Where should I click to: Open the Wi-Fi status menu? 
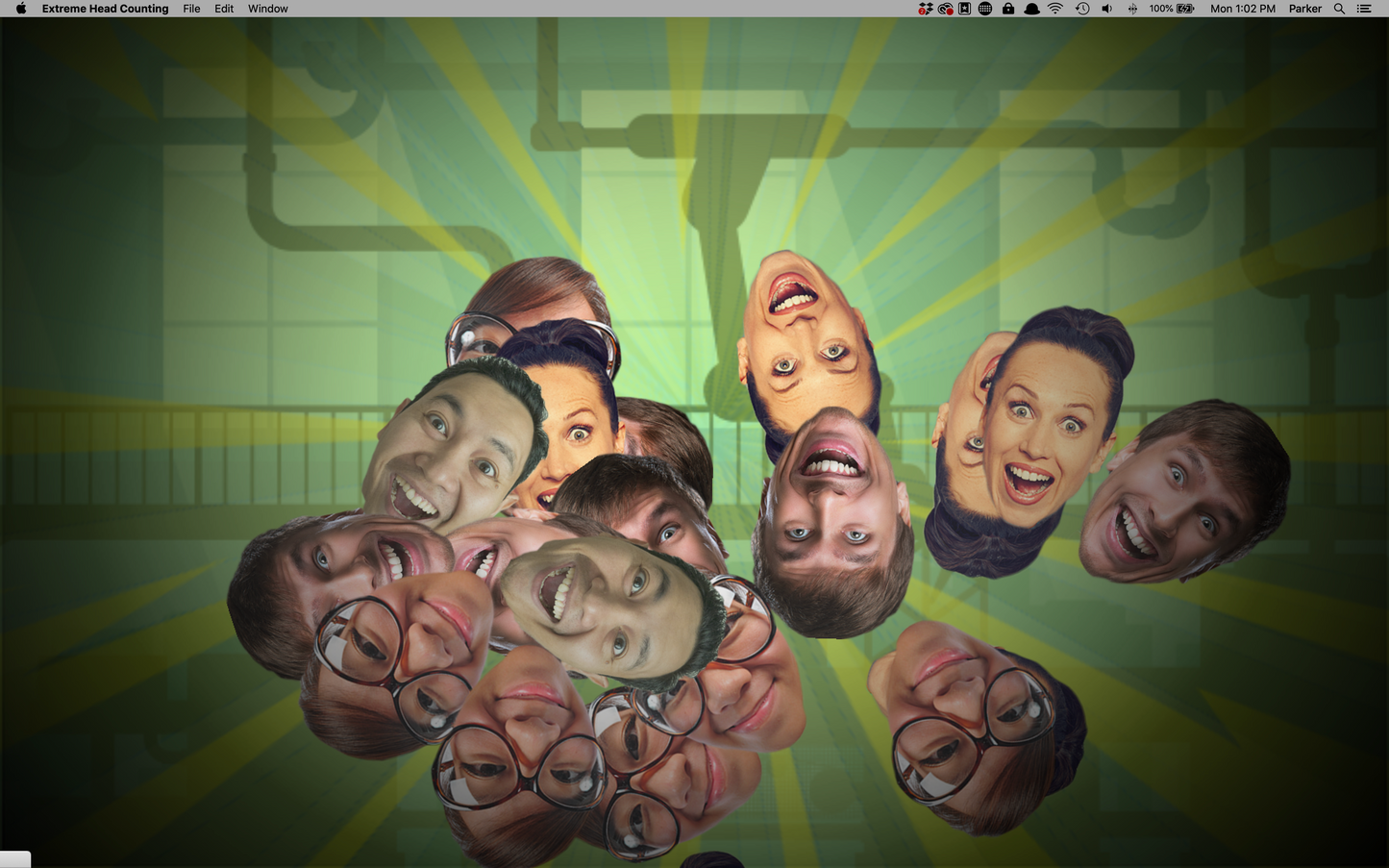point(1055,9)
